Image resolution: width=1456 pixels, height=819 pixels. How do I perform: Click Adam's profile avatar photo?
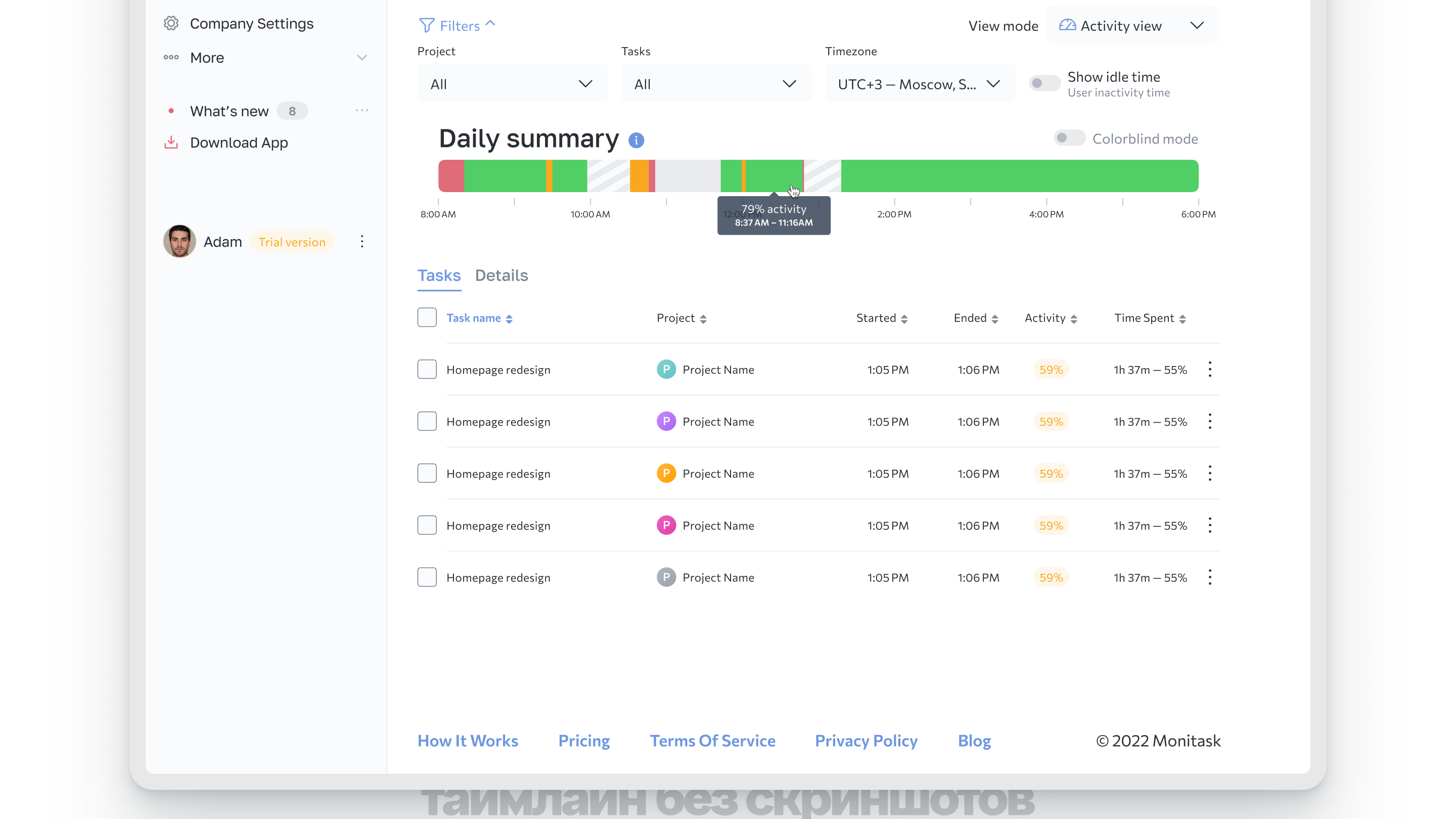click(180, 242)
